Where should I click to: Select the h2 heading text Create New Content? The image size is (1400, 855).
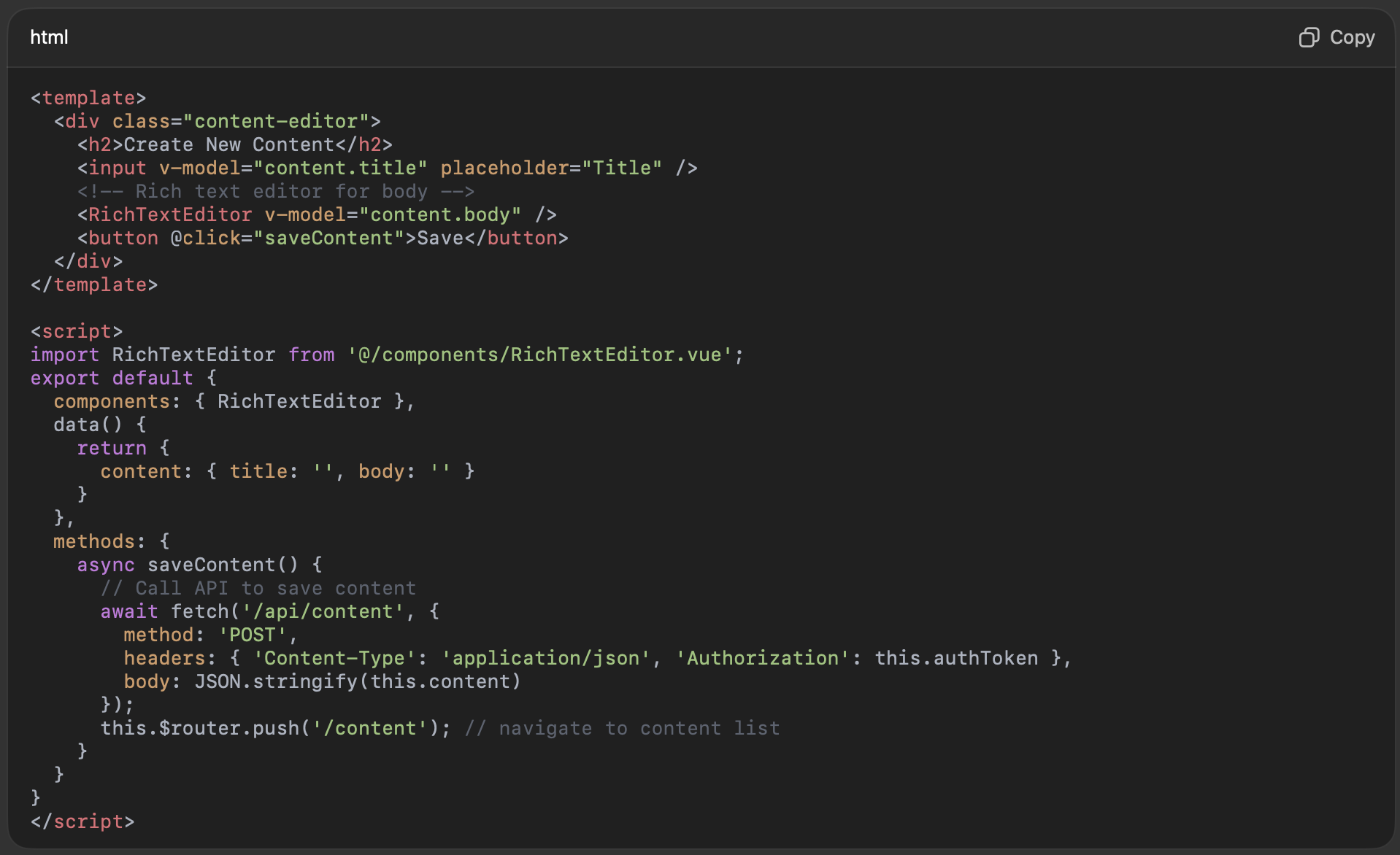[x=234, y=144]
